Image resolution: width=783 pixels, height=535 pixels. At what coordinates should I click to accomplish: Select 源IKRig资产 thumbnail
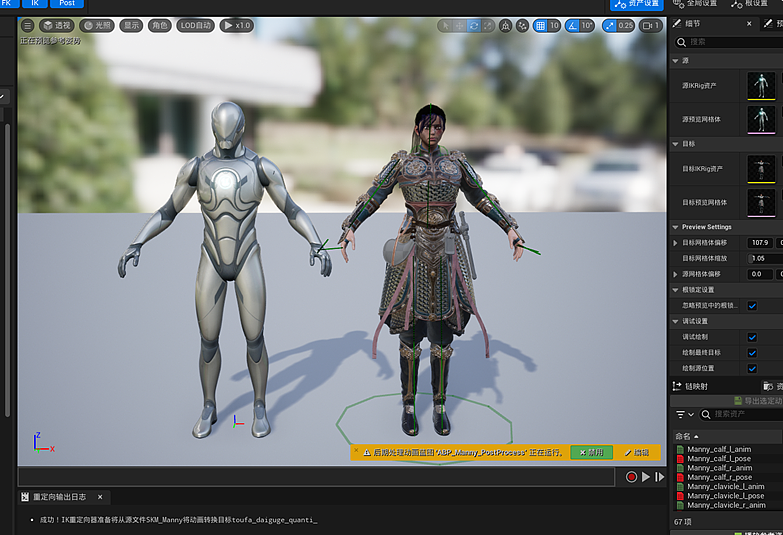click(761, 86)
